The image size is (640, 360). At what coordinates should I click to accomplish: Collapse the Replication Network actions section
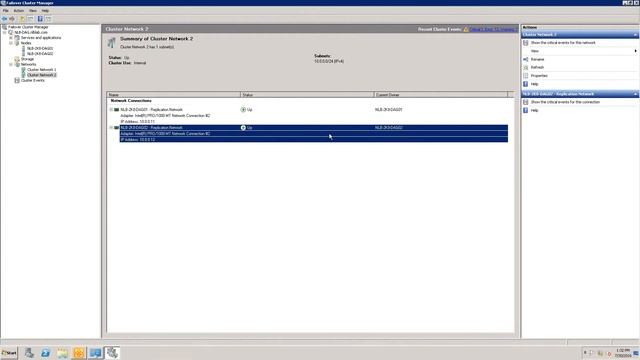coord(635,94)
